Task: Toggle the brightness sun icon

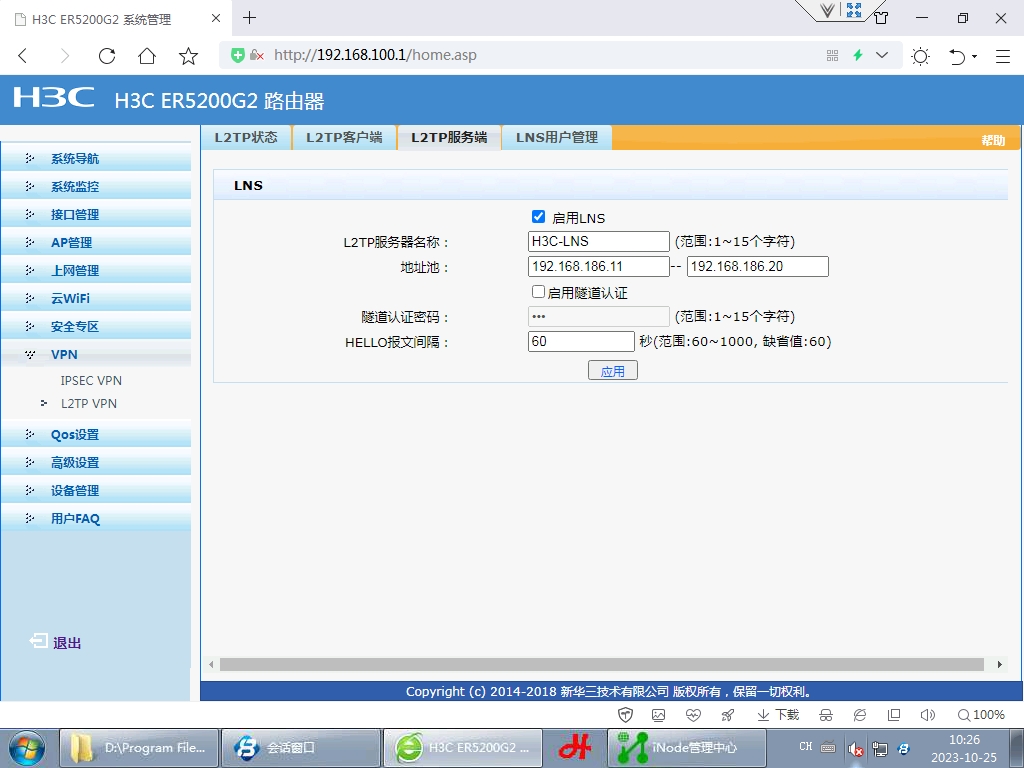Action: pos(920,56)
